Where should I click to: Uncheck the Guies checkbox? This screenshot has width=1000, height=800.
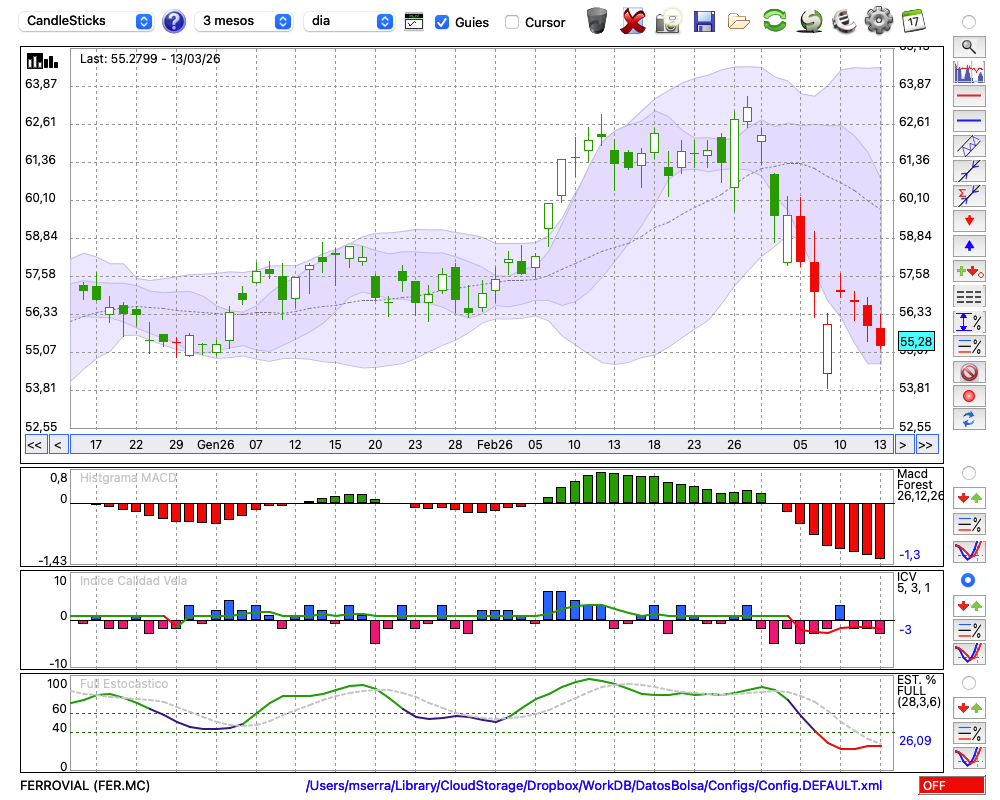pyautogui.click(x=441, y=22)
